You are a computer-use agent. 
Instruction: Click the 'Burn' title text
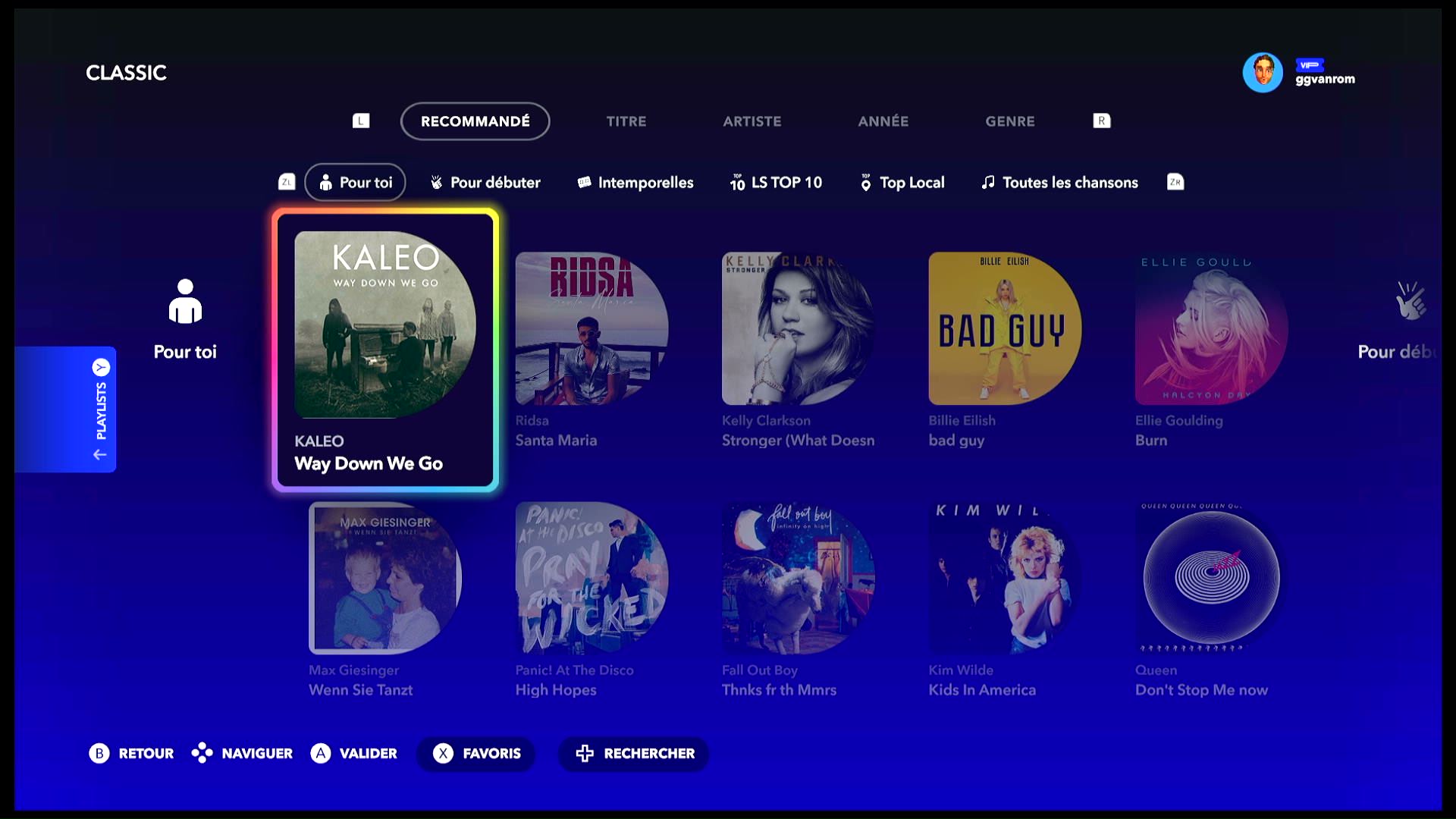(x=1151, y=440)
